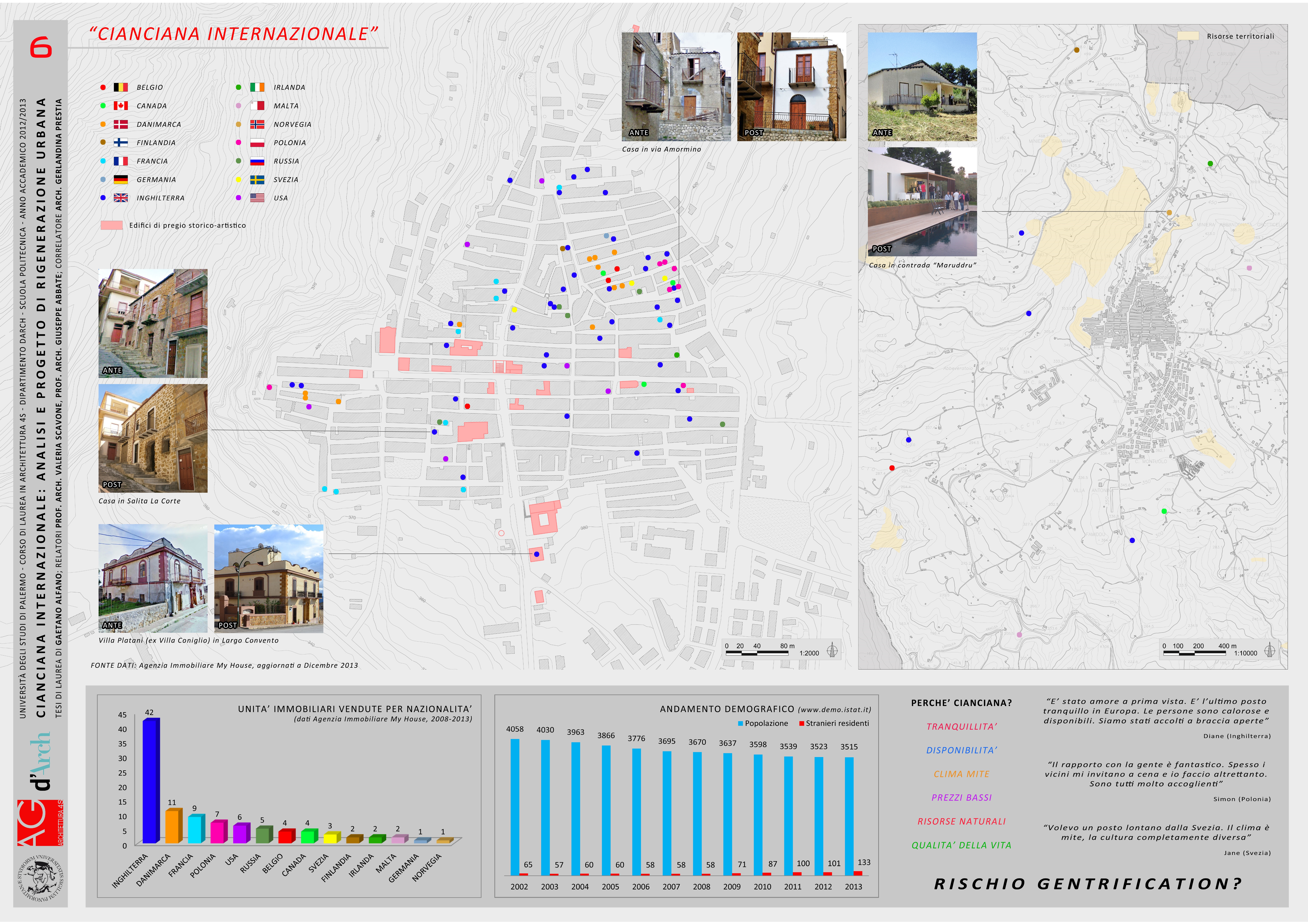This screenshot has width=1308, height=924.
Task: Click the Danimarca flag icon
Action: pyautogui.click(x=121, y=124)
